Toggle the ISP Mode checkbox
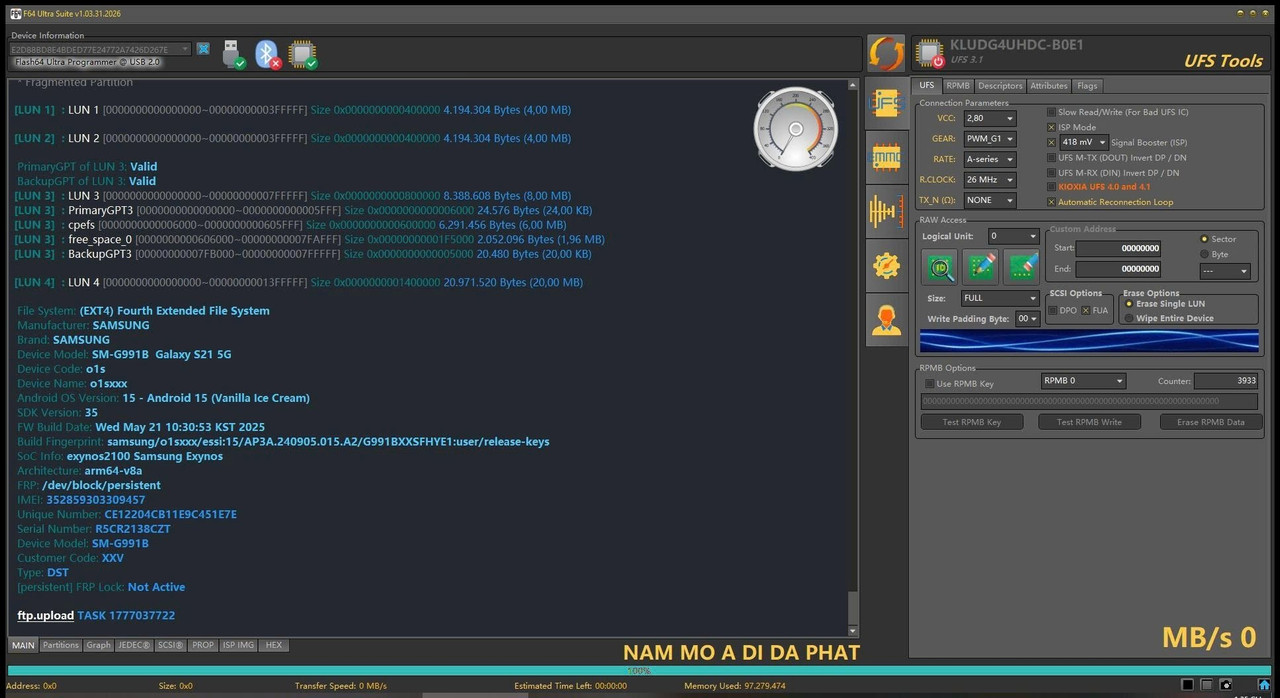This screenshot has width=1280, height=698. [1051, 127]
